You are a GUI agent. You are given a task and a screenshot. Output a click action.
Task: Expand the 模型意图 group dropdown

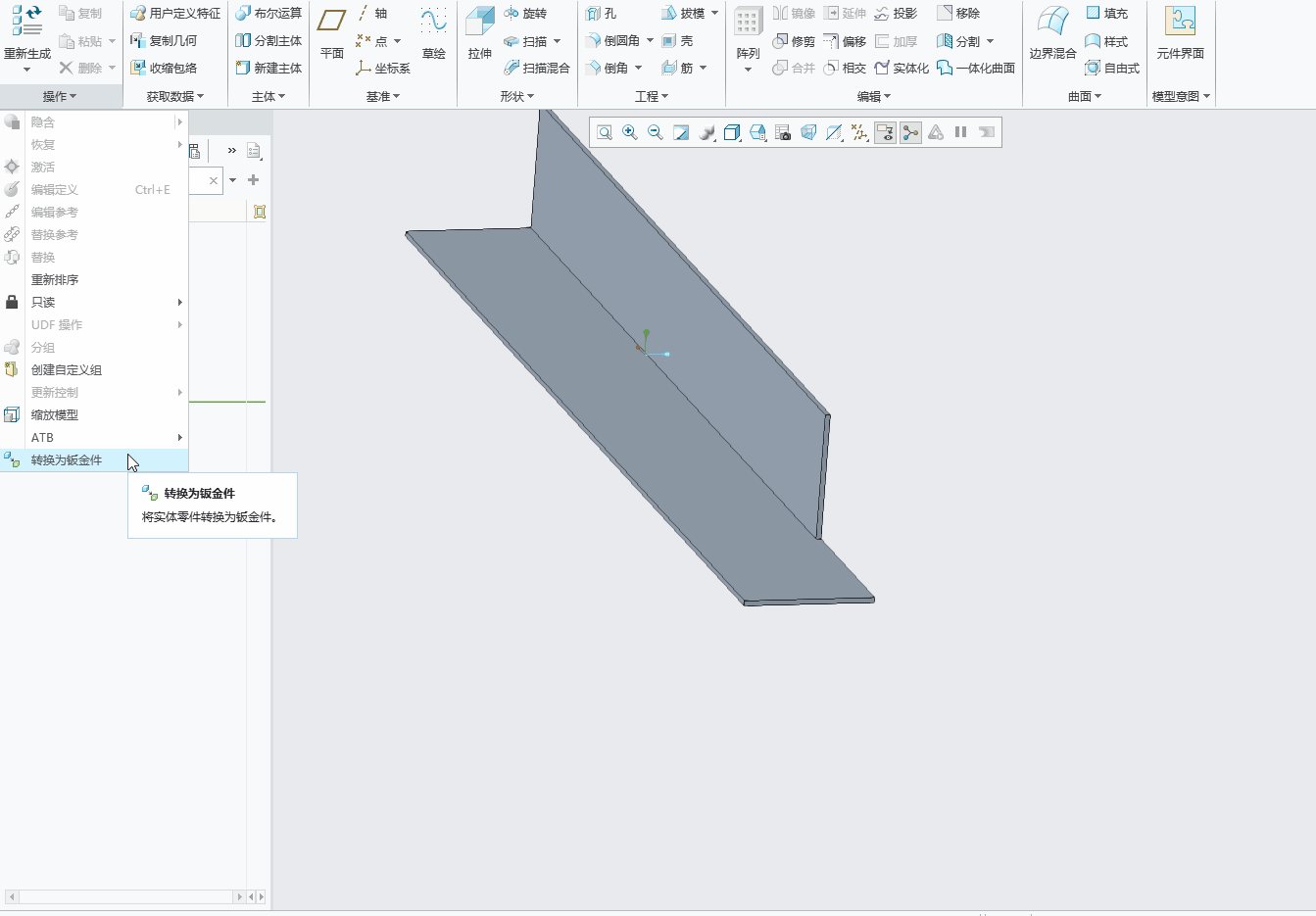[x=1182, y=96]
